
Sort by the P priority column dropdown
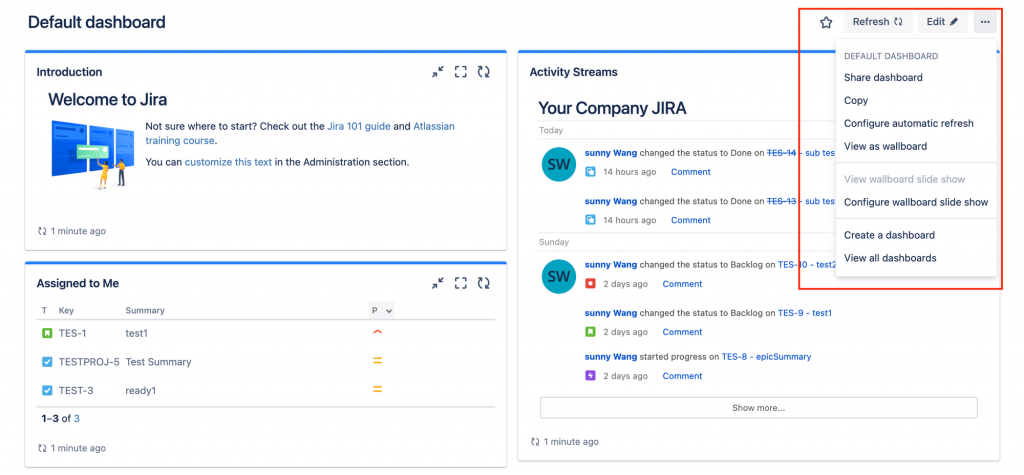click(381, 311)
